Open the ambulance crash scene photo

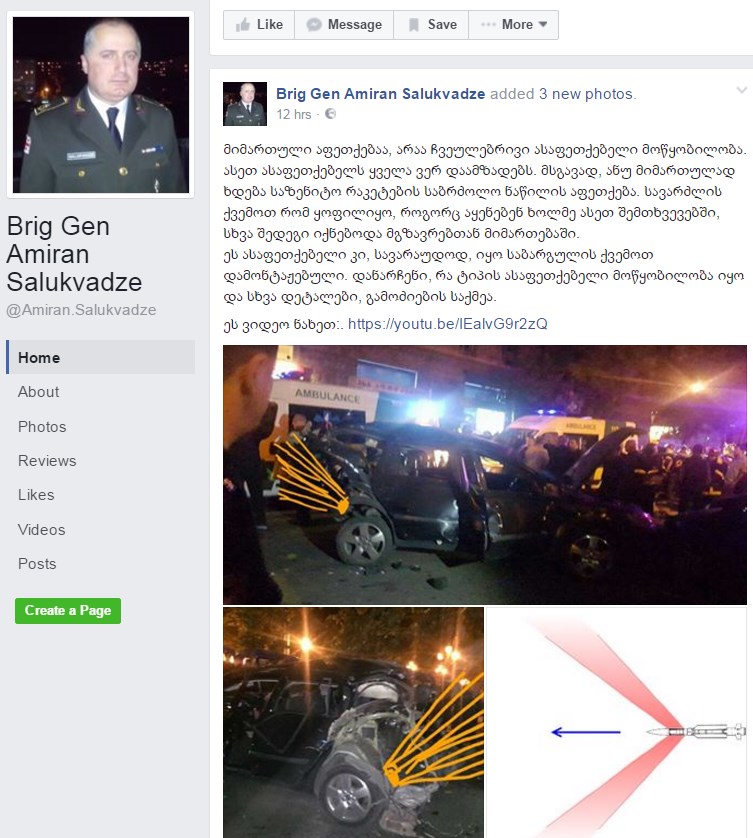click(485, 475)
